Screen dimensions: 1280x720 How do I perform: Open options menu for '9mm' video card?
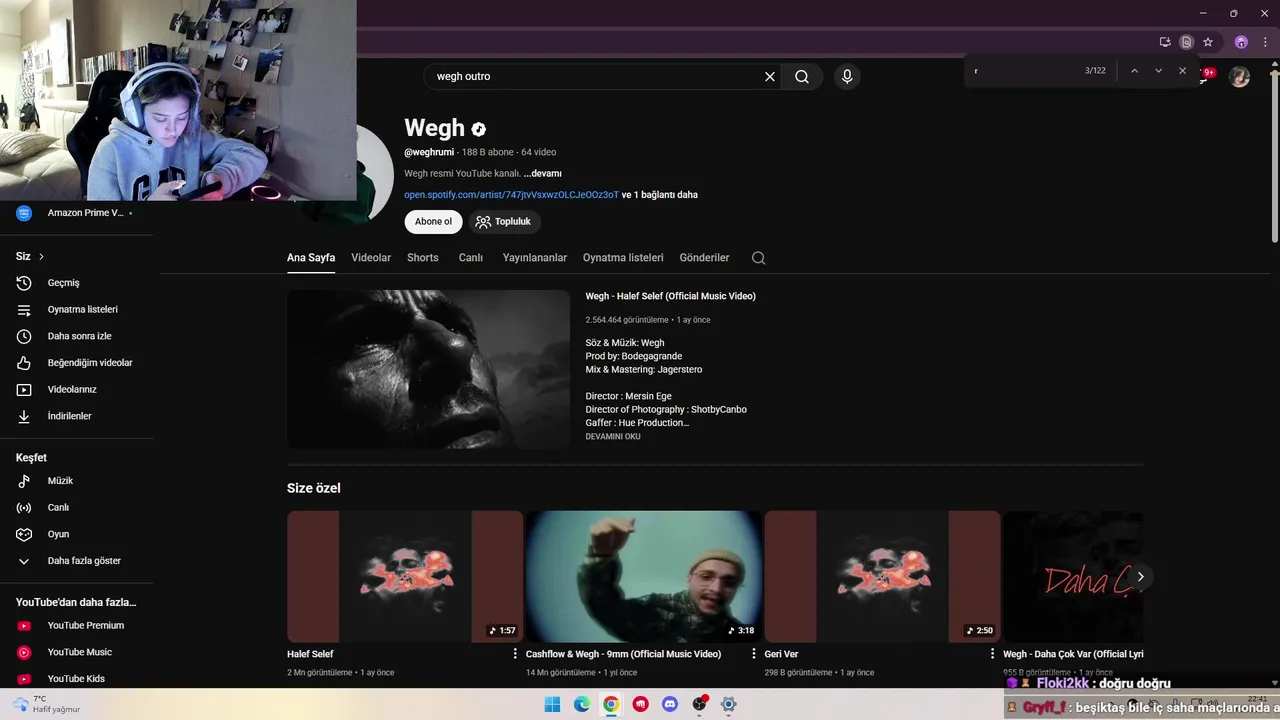[754, 654]
